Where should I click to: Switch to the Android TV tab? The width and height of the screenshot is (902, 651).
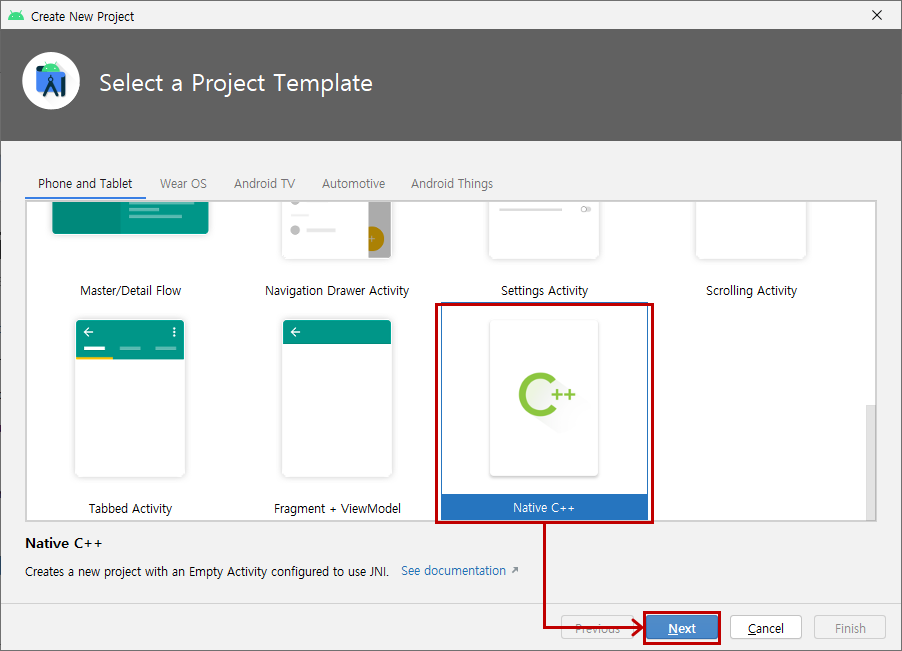264,183
